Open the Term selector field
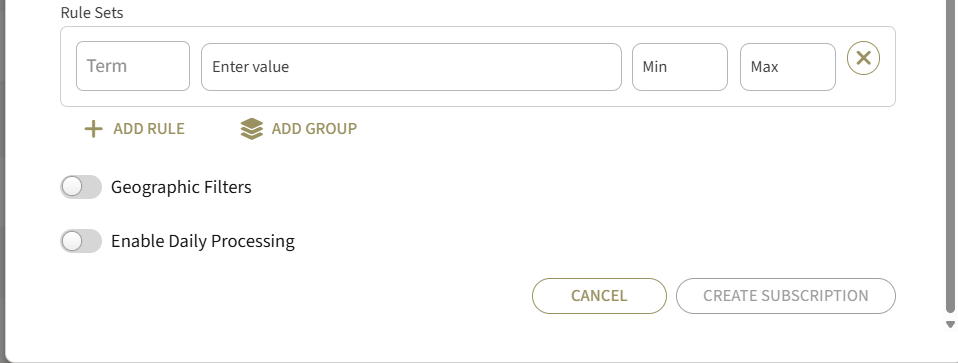 [x=133, y=66]
